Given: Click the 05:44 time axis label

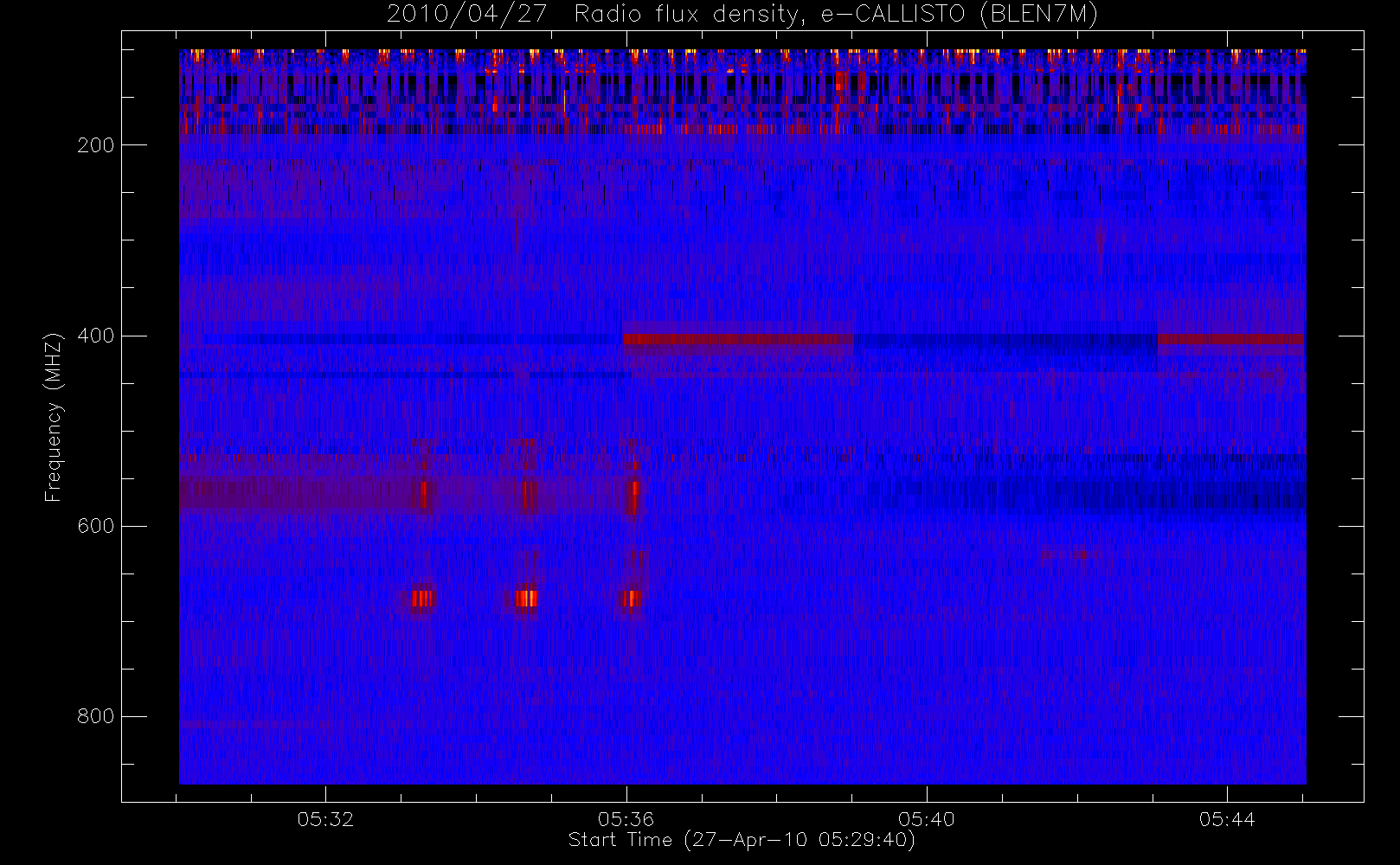Looking at the screenshot, I should (1227, 819).
